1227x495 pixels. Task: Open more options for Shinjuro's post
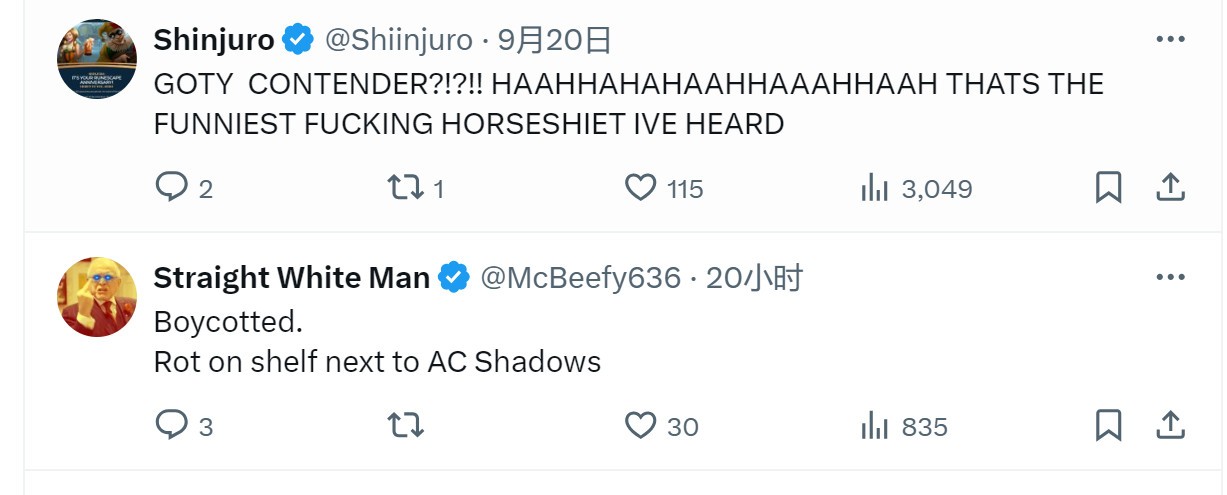coord(1170,40)
